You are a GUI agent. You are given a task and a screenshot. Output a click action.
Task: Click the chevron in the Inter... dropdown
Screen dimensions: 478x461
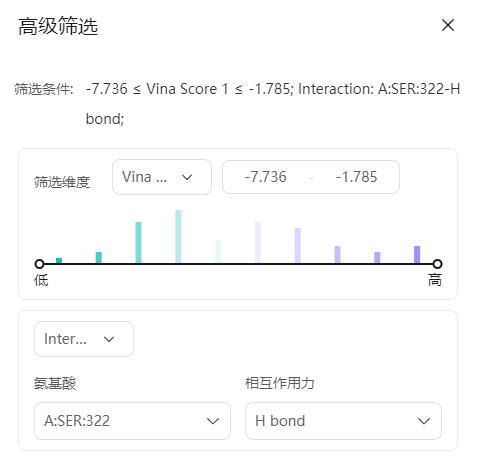pyautogui.click(x=109, y=339)
